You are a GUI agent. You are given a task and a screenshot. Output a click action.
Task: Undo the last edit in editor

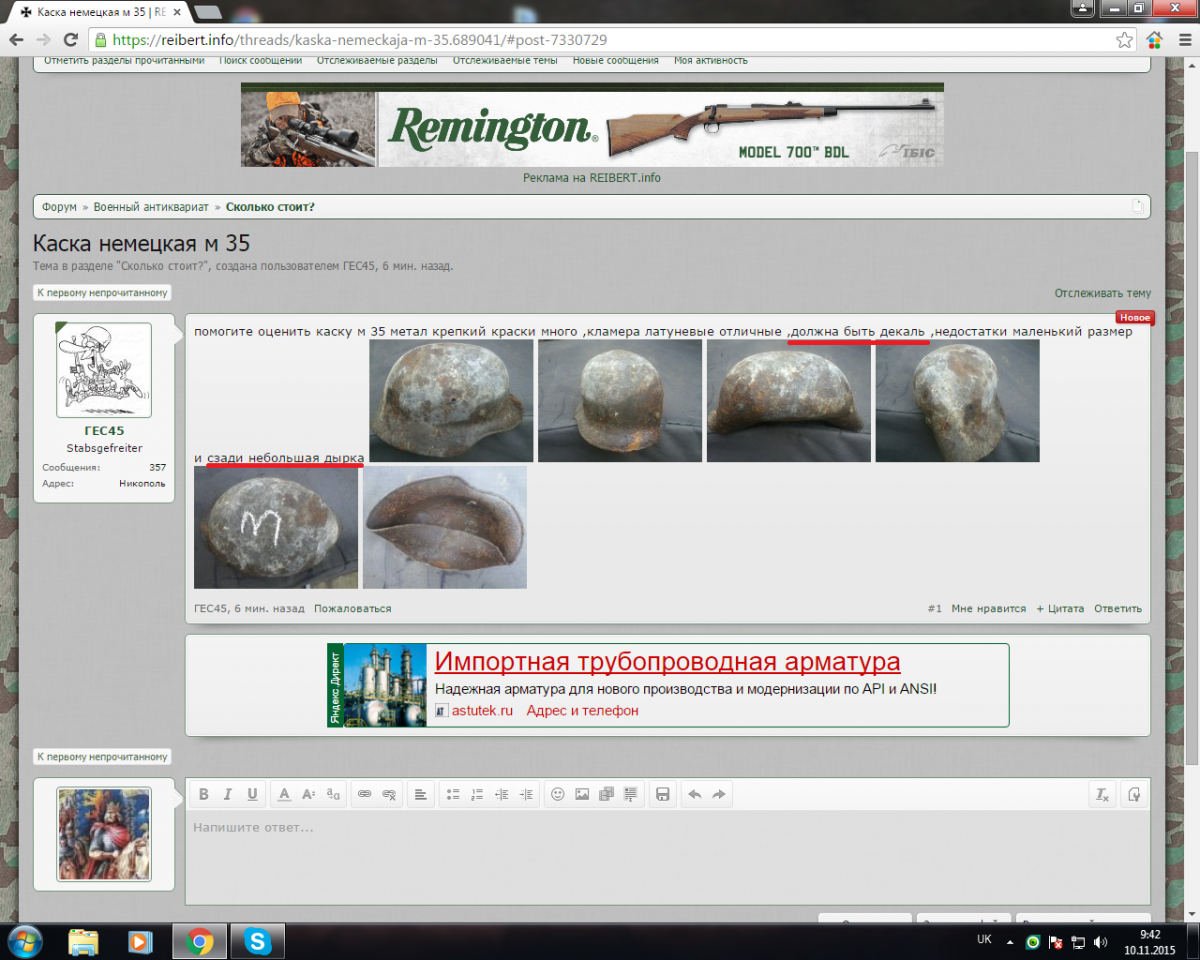coord(695,794)
